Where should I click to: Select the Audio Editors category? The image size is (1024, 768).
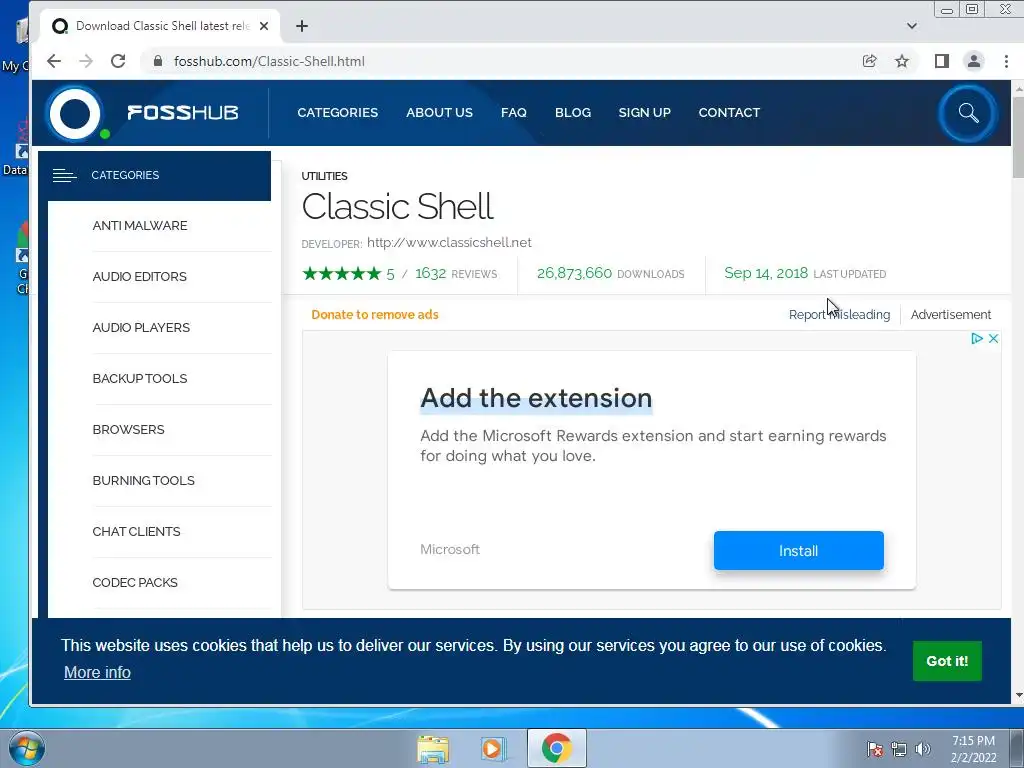coord(140,276)
